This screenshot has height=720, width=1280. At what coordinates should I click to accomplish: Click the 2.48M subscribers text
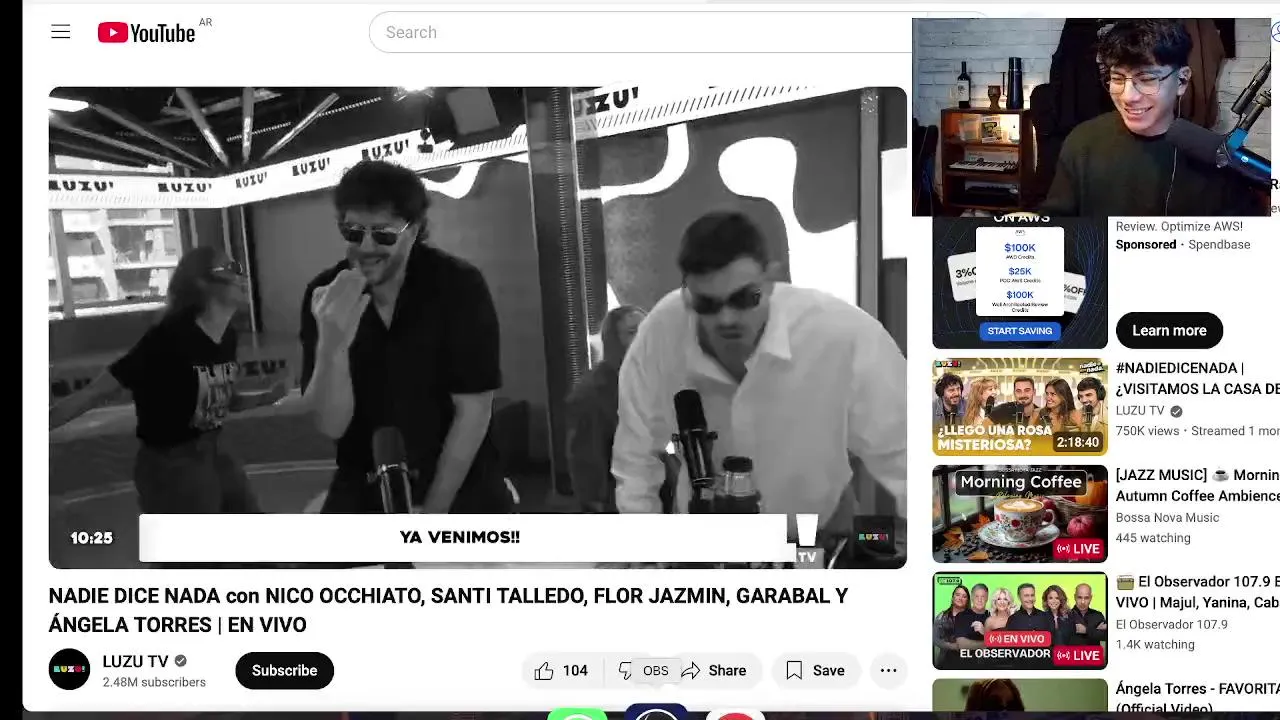tap(154, 682)
